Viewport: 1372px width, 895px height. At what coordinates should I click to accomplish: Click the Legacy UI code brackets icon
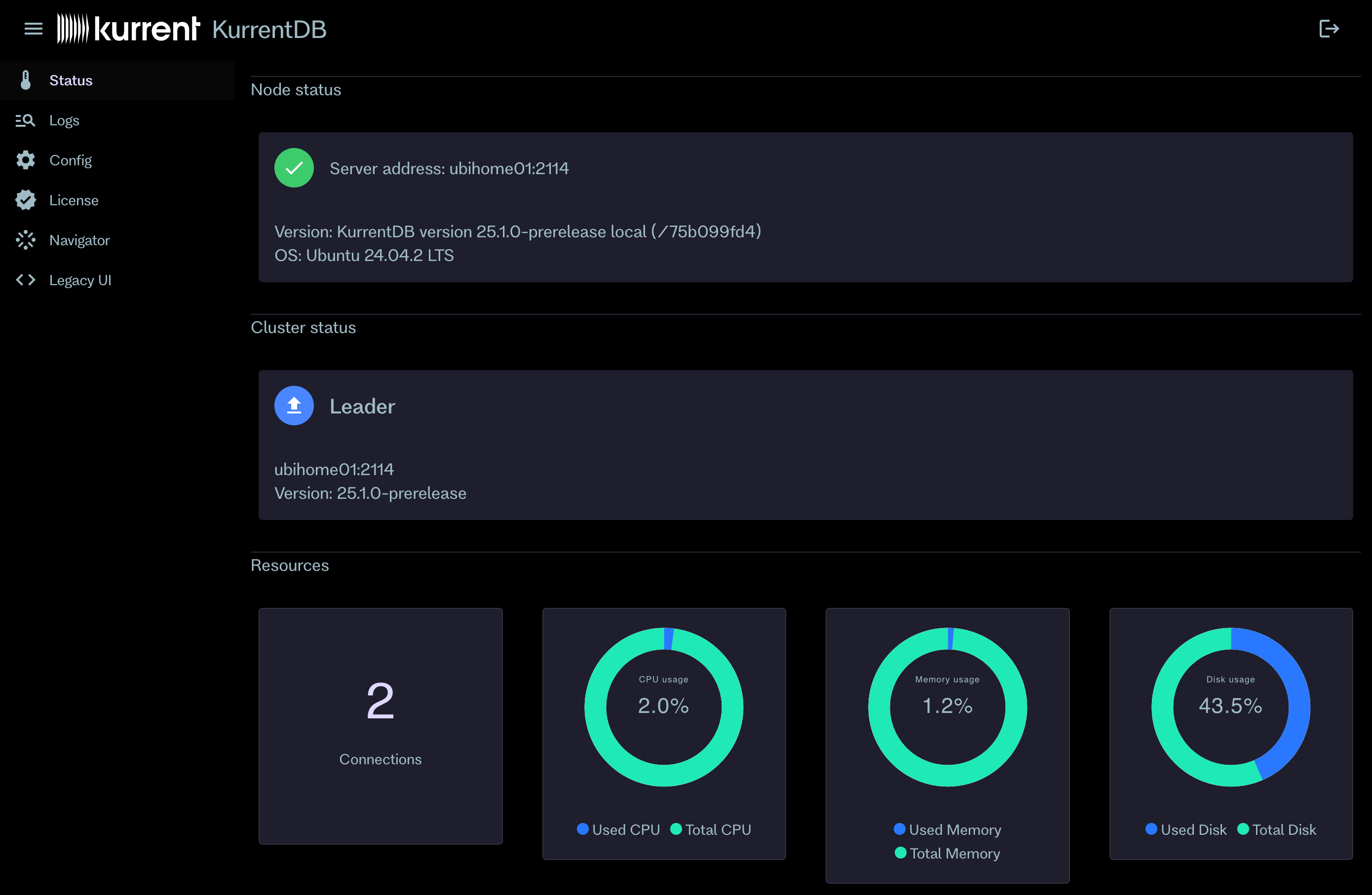25,280
